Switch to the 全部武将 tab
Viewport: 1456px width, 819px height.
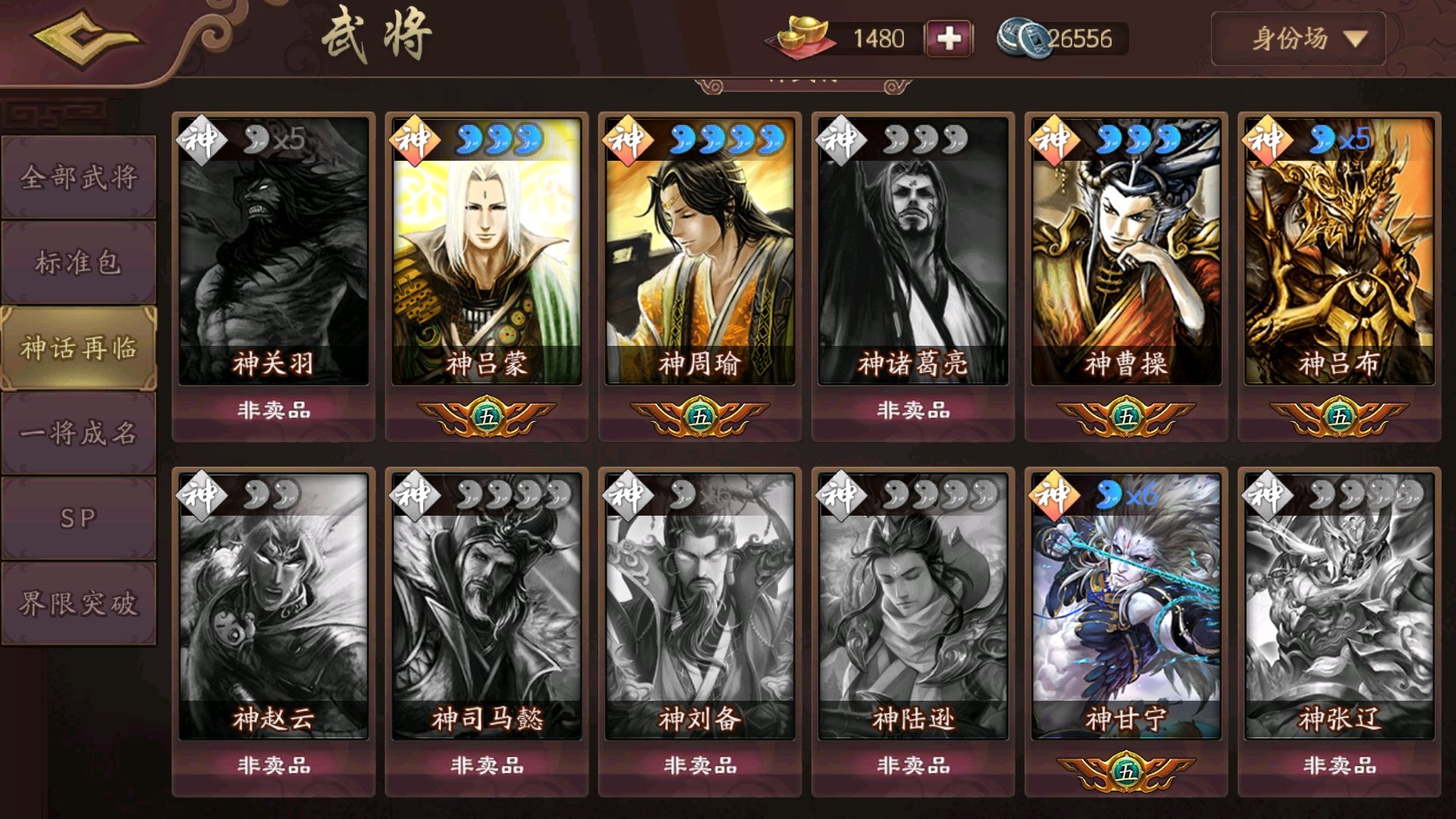79,177
